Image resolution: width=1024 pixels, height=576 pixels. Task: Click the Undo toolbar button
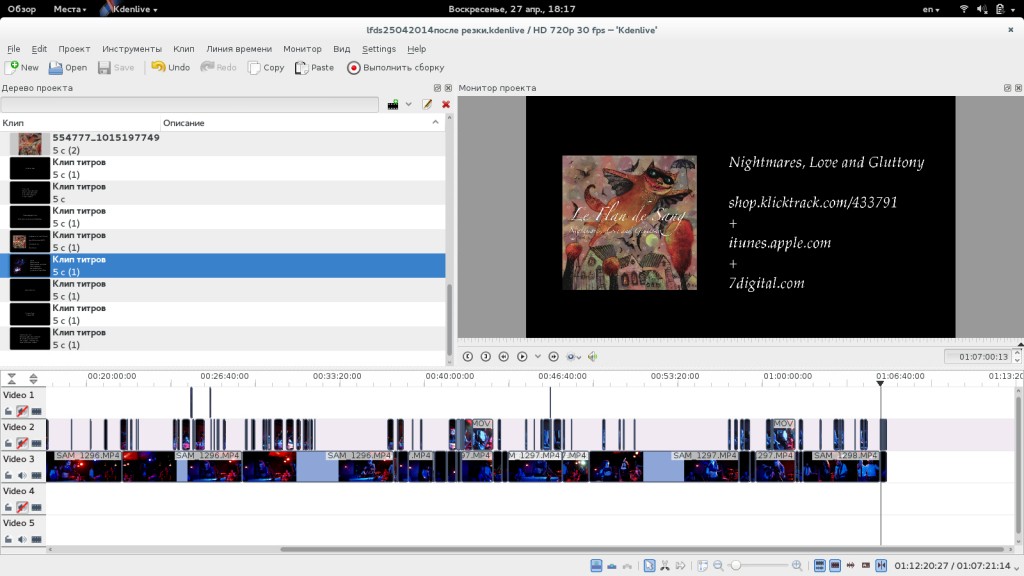tap(170, 67)
